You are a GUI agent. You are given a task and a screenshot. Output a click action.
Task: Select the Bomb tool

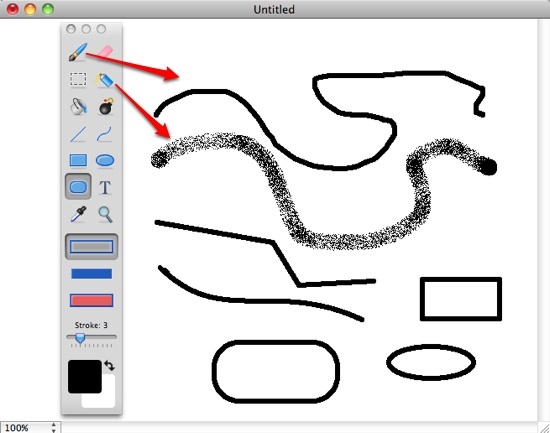coord(106,106)
